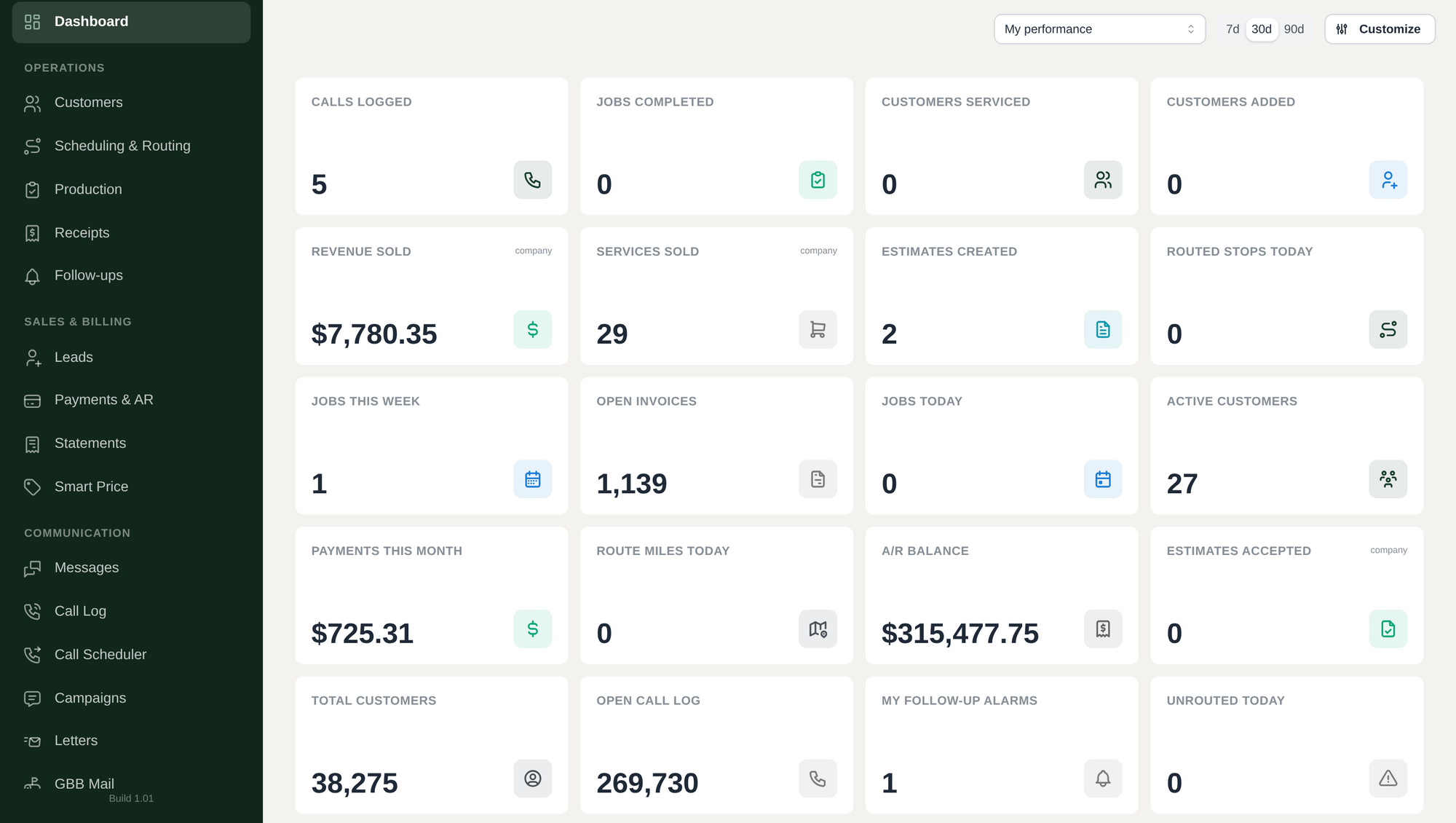The image size is (1456, 823).
Task: Click the people icon on the Customers Serviced card
Action: click(x=1103, y=180)
